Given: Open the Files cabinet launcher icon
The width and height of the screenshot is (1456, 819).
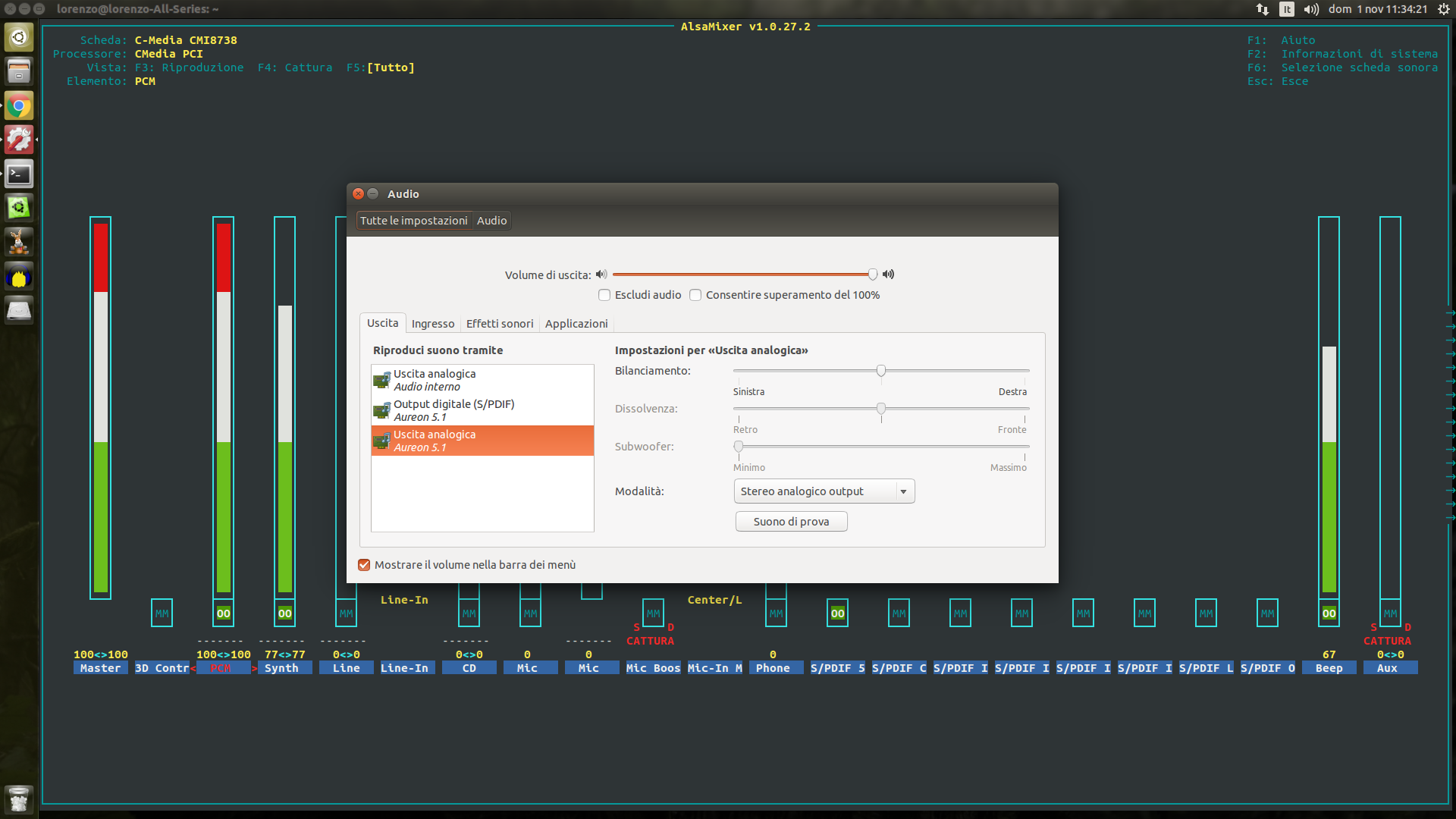Looking at the screenshot, I should [x=19, y=72].
